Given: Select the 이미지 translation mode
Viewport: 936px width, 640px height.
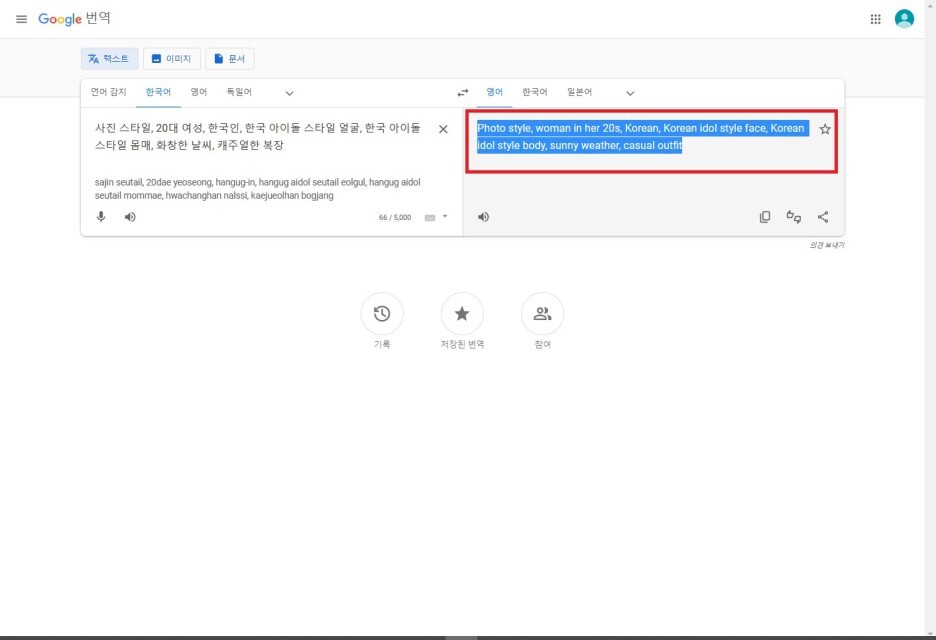Looking at the screenshot, I should click(172, 59).
